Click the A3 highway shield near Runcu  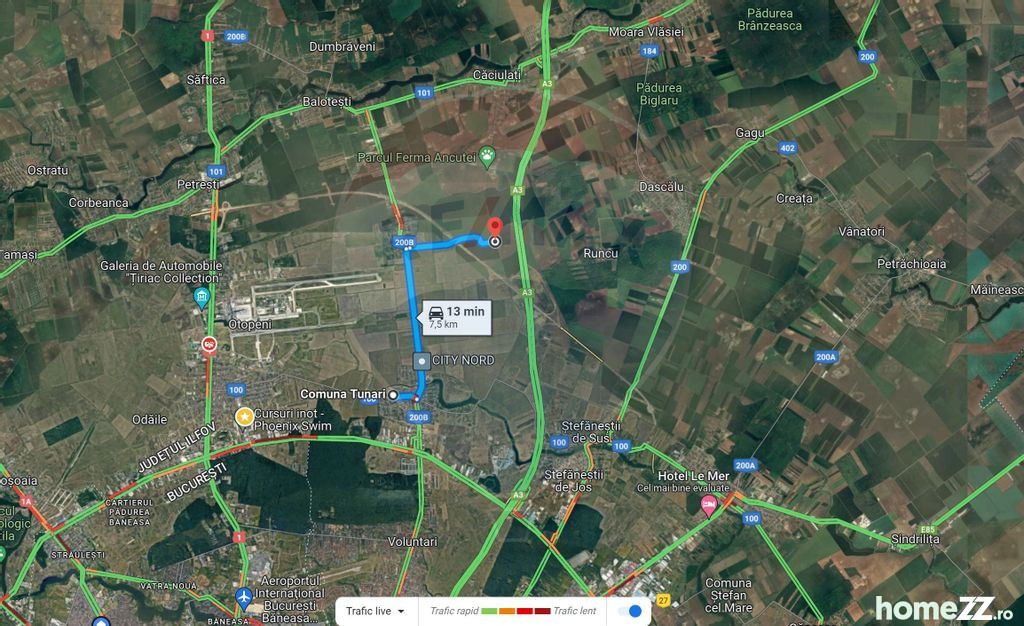pos(527,292)
